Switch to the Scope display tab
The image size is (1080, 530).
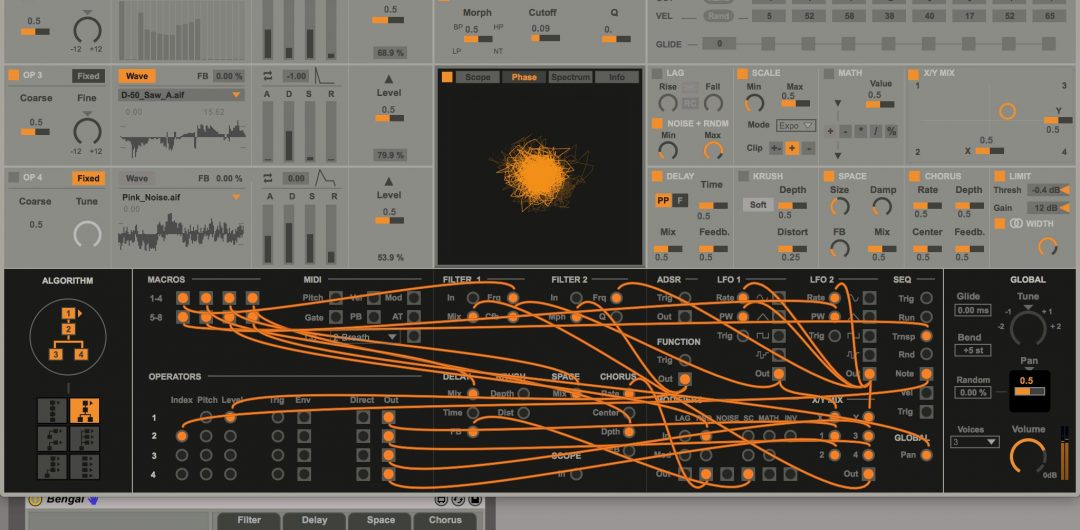[x=478, y=77]
